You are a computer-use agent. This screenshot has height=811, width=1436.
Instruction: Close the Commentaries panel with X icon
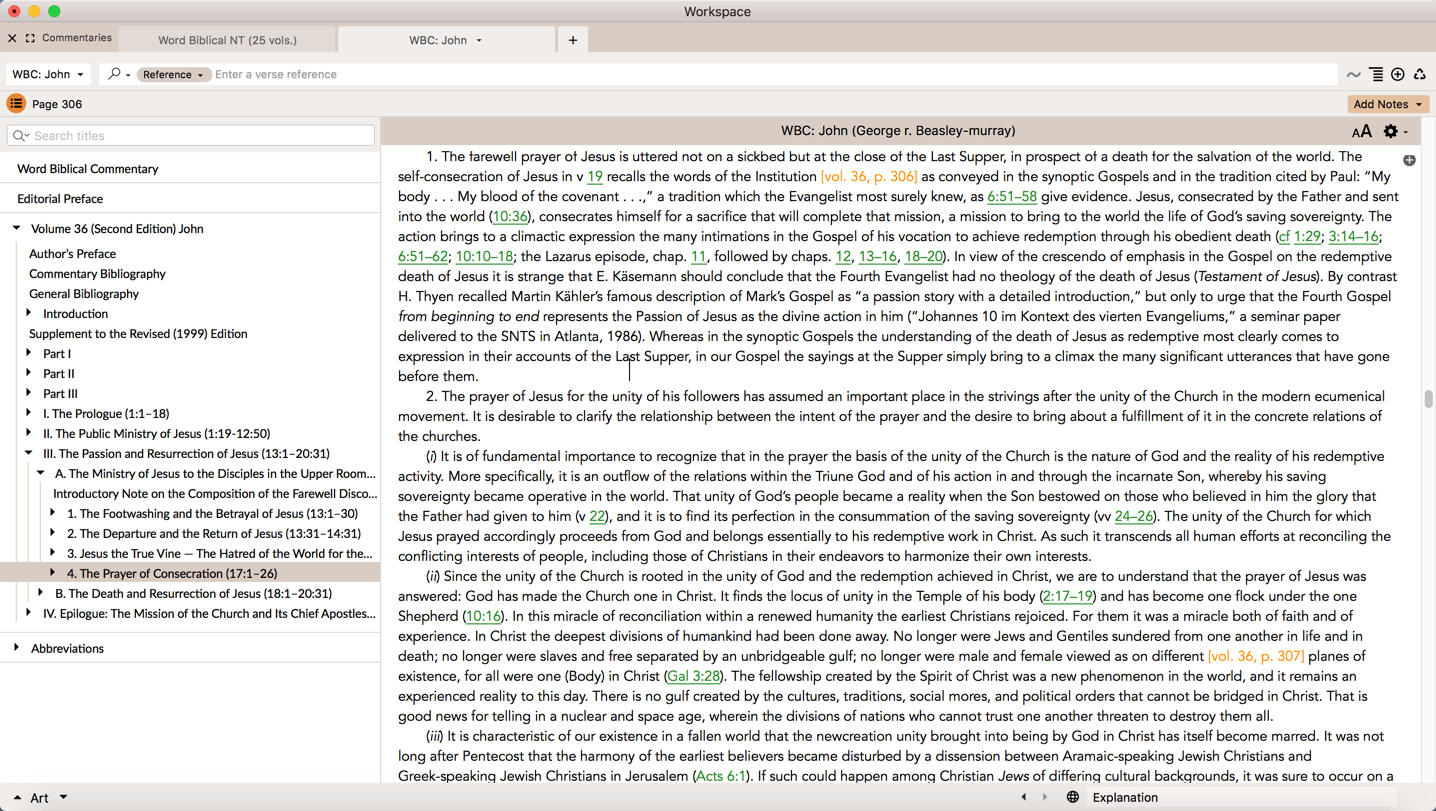(x=12, y=38)
